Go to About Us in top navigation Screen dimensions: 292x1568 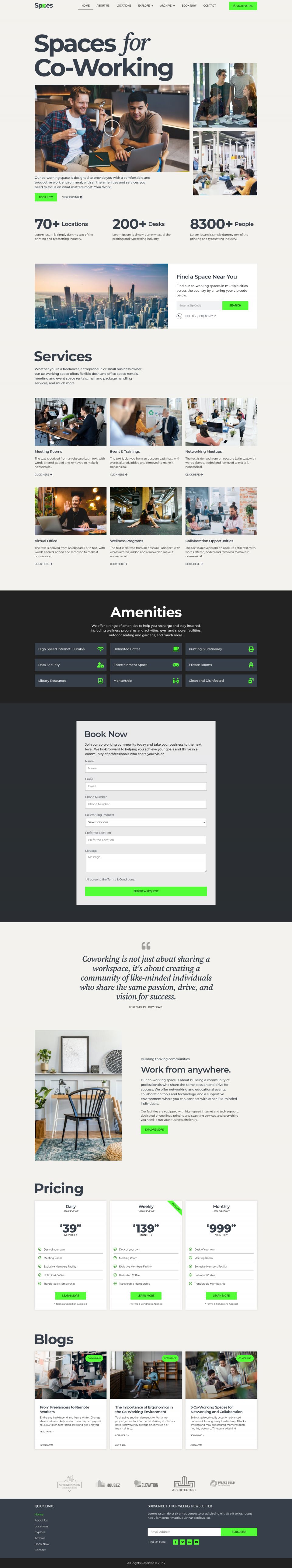pyautogui.click(x=103, y=5)
